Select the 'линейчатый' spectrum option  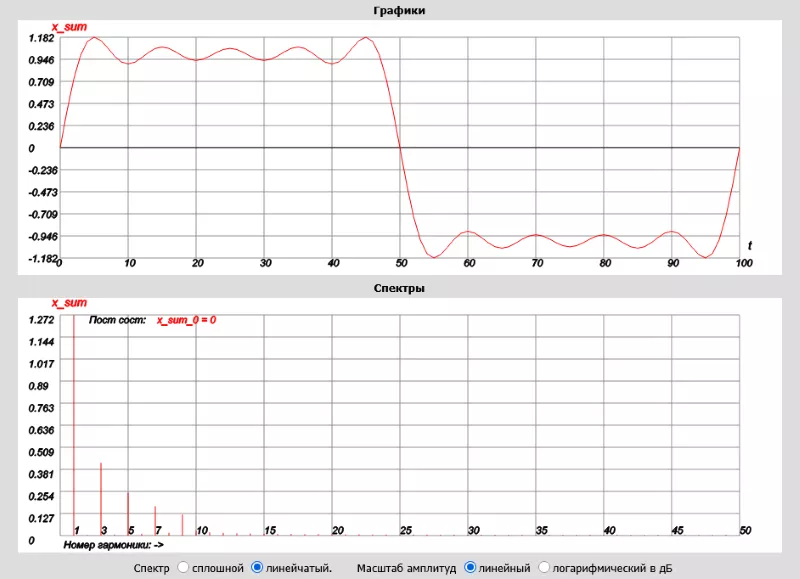pyautogui.click(x=257, y=568)
